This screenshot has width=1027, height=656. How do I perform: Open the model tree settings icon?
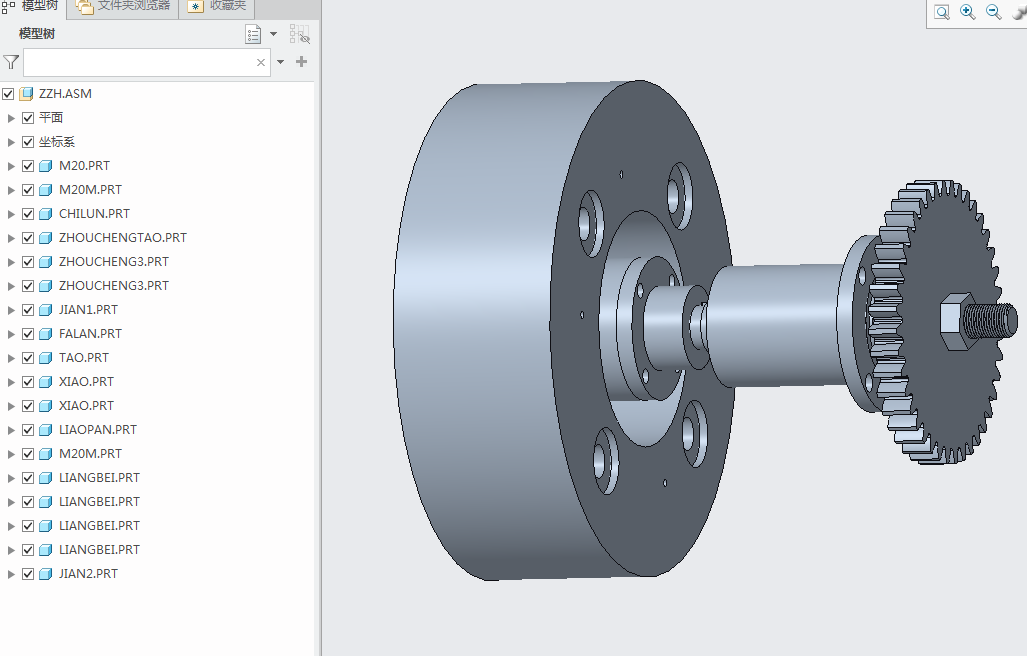(253, 34)
